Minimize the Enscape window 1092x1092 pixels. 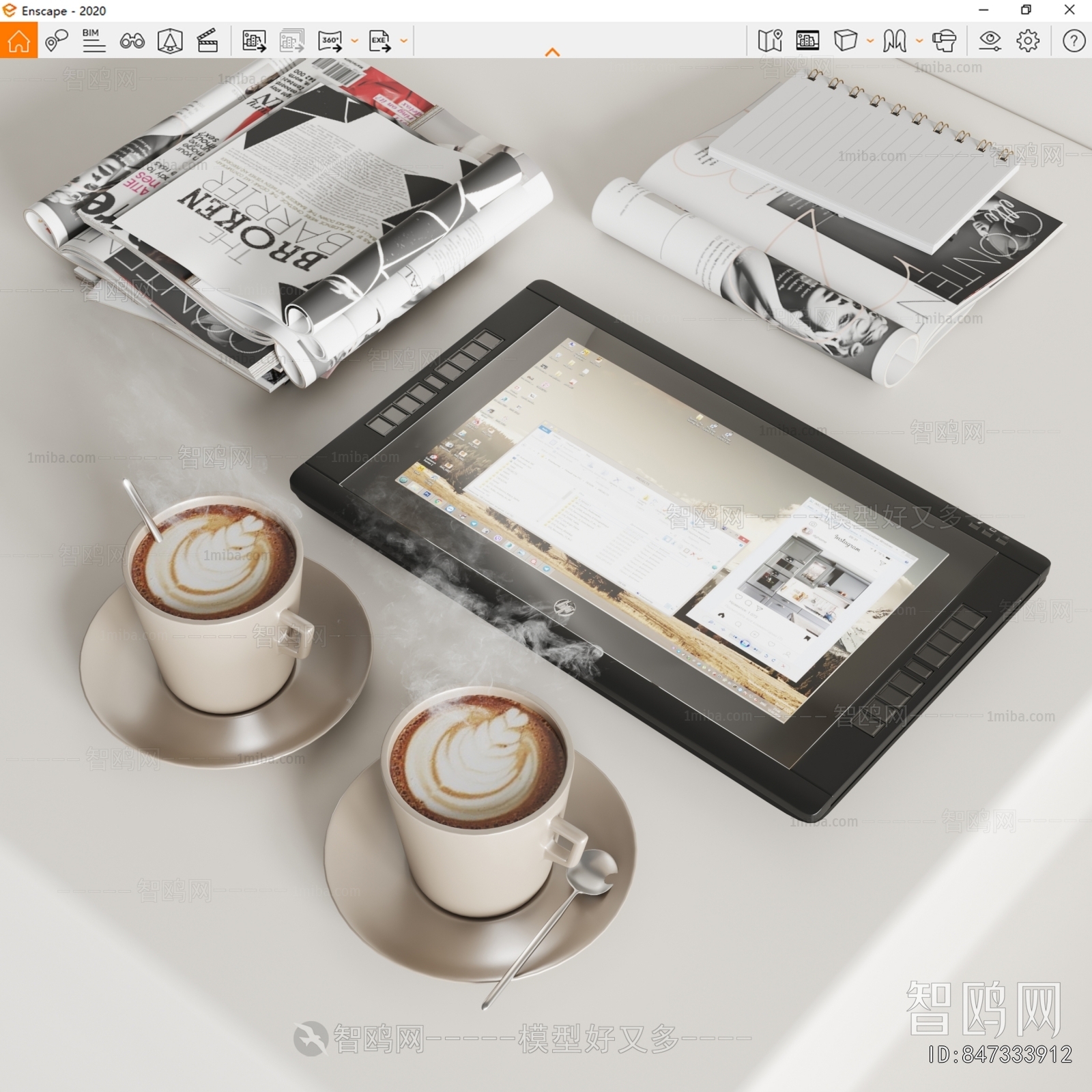983,10
